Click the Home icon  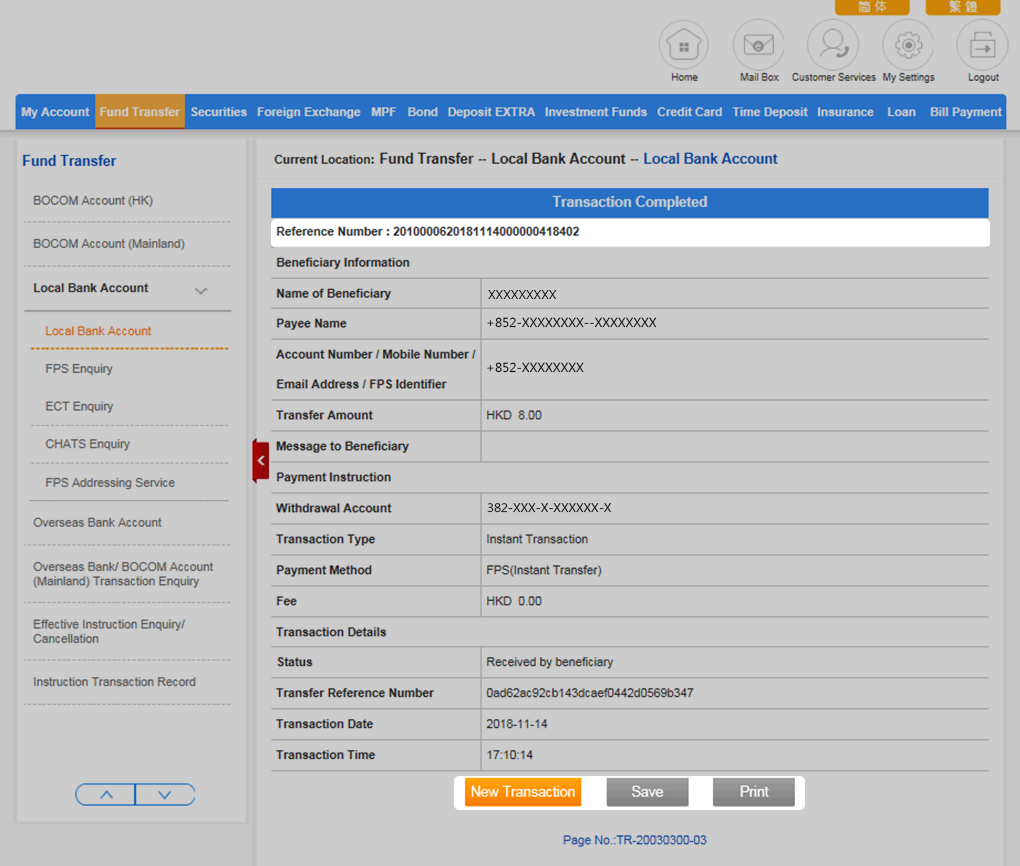pos(684,46)
